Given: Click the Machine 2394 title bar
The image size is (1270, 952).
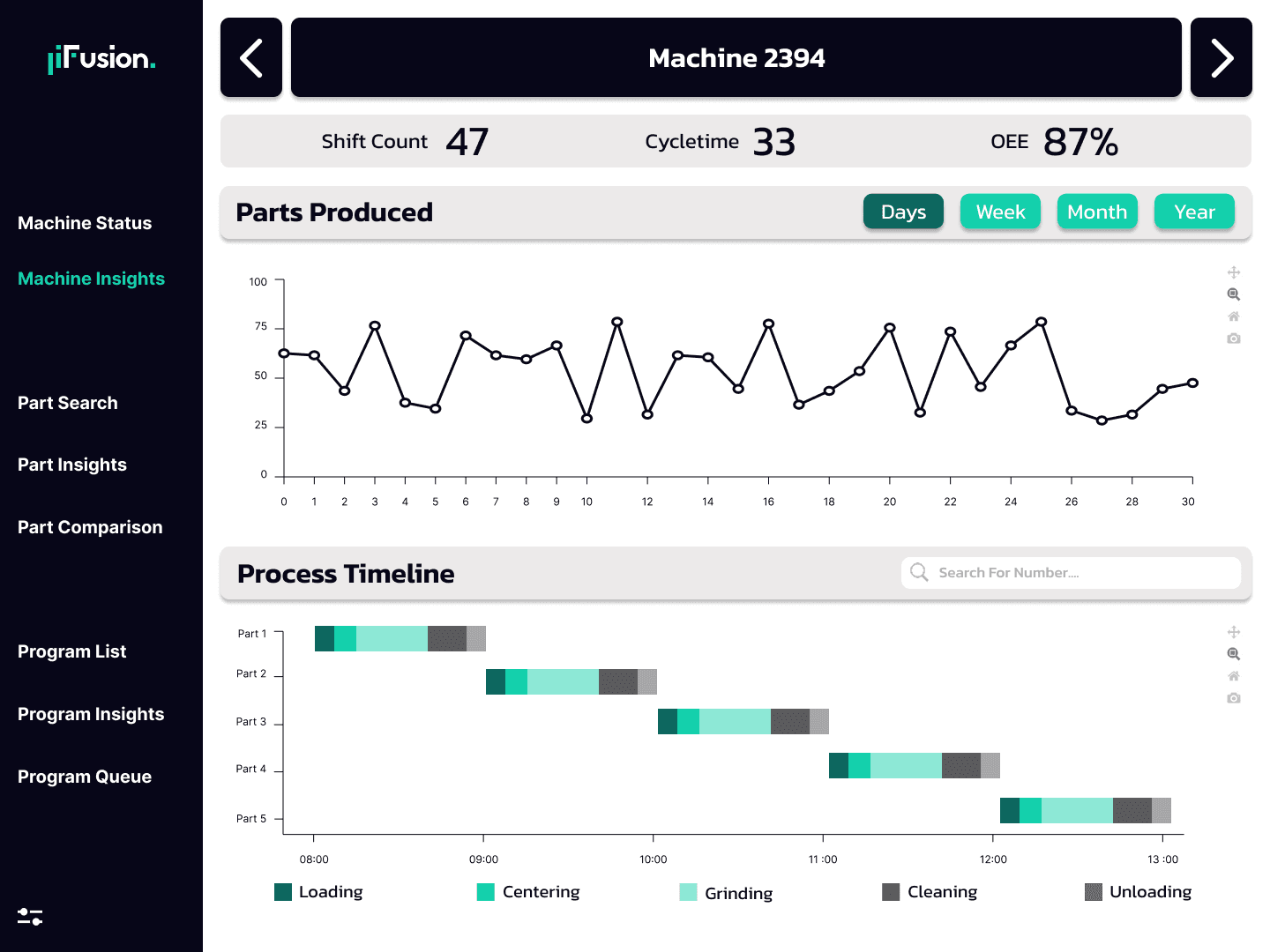Looking at the screenshot, I should click(x=736, y=57).
